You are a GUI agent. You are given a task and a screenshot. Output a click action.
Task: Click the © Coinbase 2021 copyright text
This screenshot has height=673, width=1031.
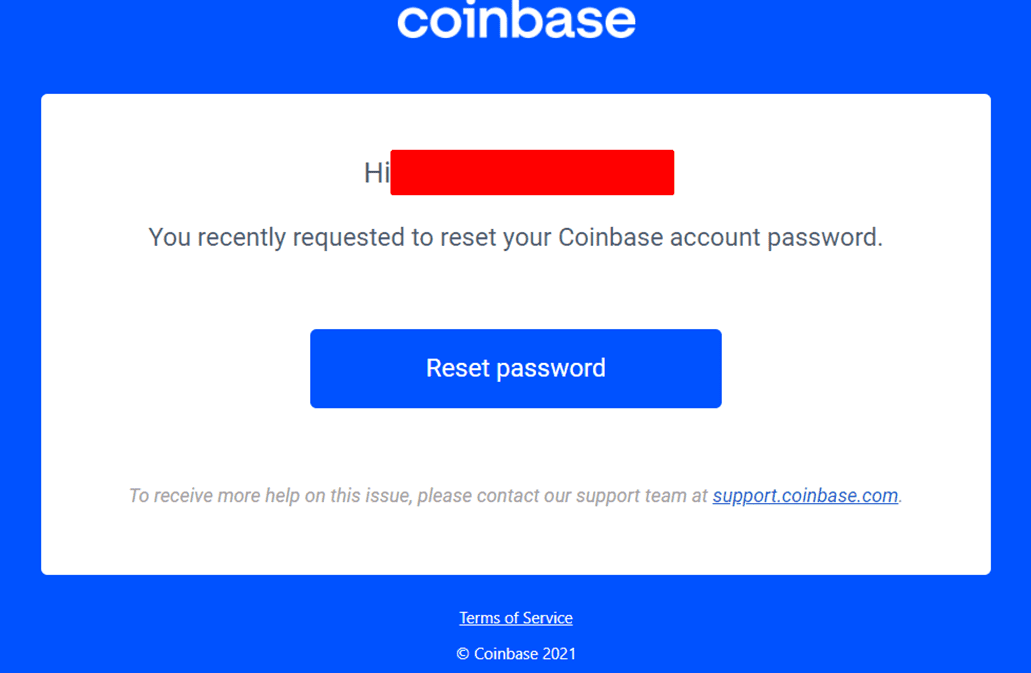point(516,654)
